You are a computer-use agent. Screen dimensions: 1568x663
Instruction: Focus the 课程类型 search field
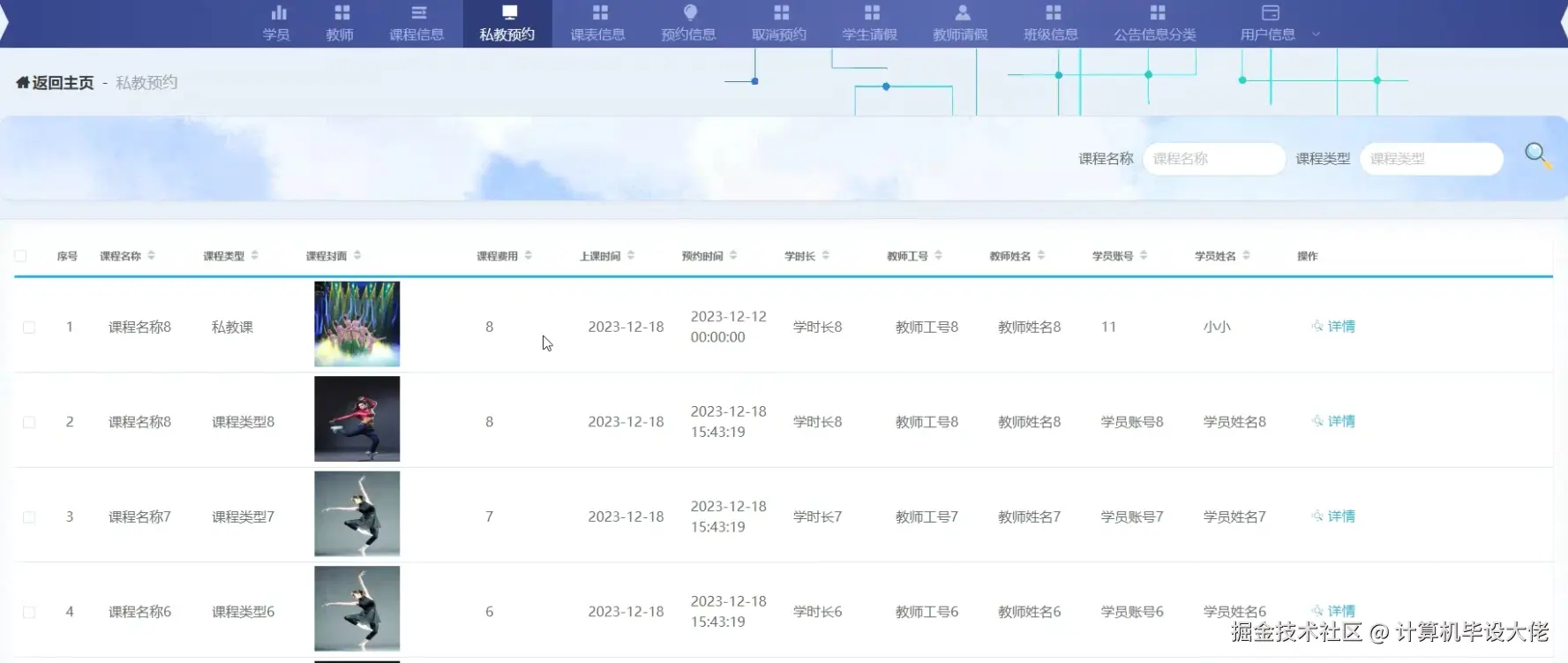point(1431,159)
